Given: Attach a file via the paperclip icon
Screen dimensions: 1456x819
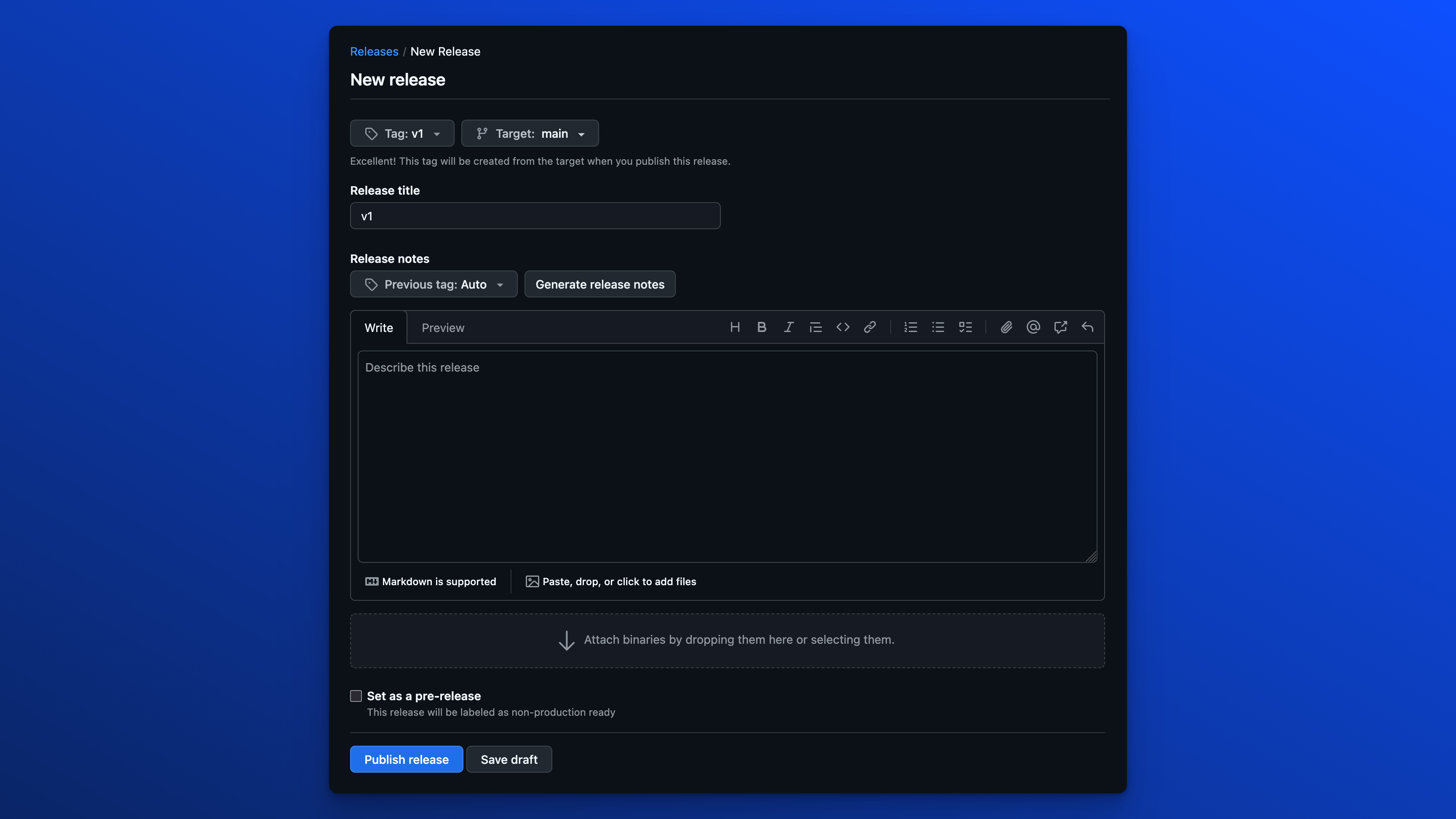Looking at the screenshot, I should coord(1006,327).
